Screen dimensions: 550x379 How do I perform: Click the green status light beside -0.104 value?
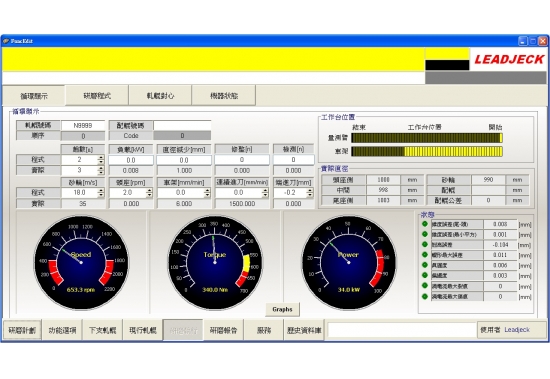click(425, 244)
